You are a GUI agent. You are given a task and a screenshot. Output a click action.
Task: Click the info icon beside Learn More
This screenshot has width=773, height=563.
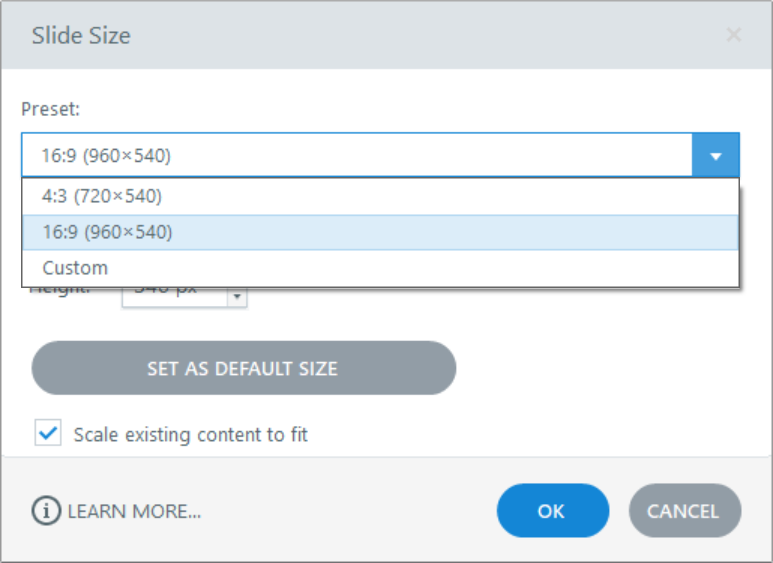coord(46,511)
